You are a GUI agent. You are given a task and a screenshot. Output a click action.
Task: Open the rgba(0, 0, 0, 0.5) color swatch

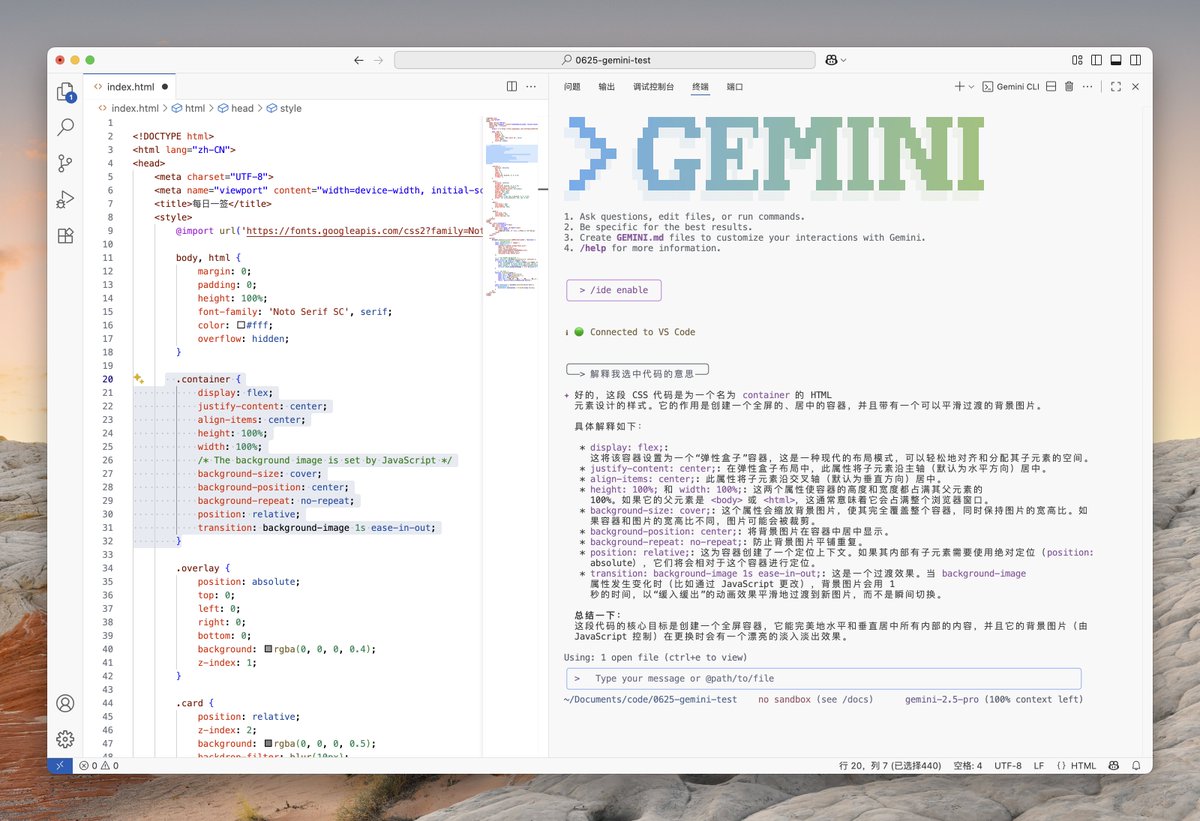point(269,744)
